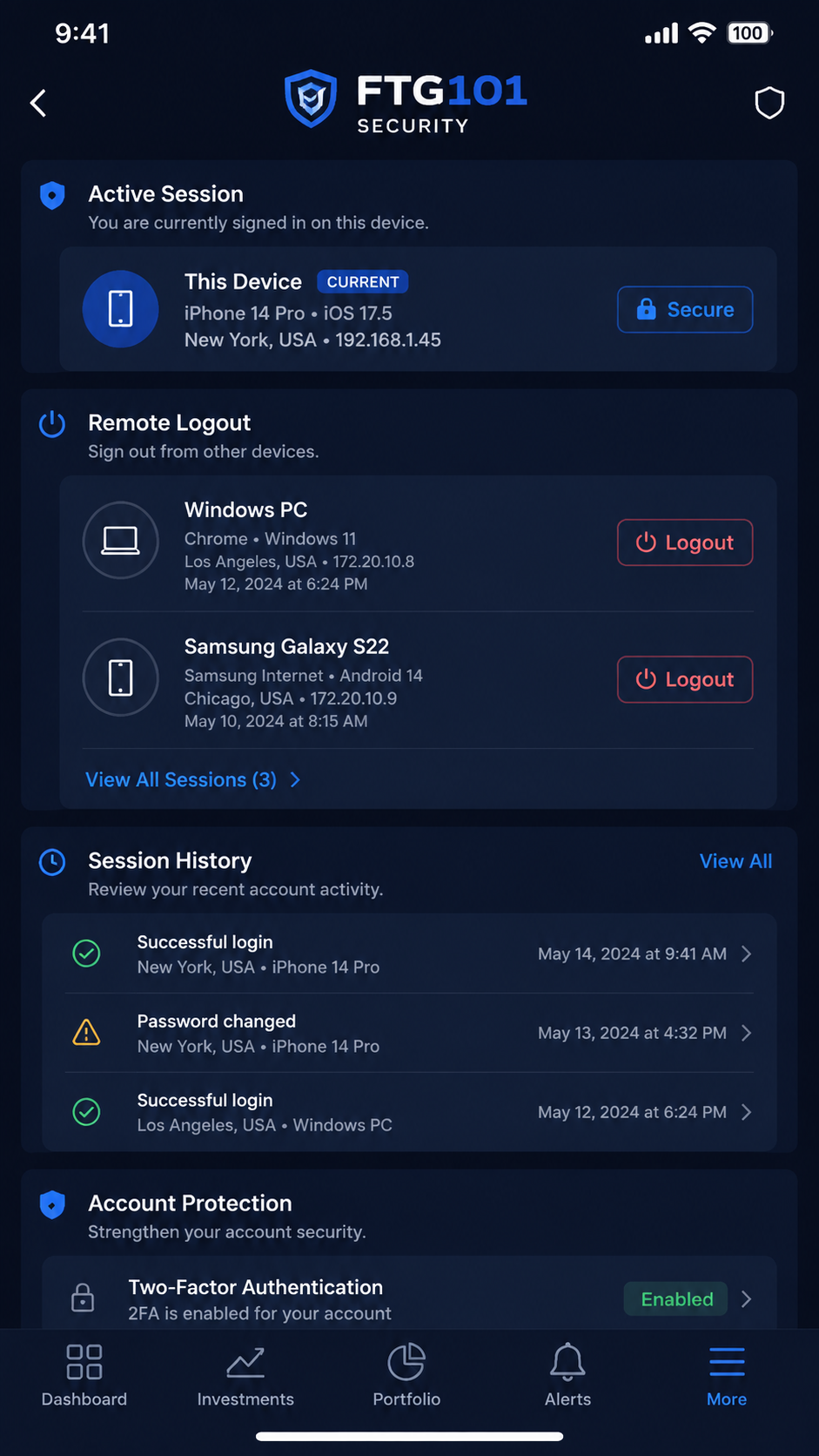The image size is (819, 1456).
Task: Open details chevron for the May 12 login
Action: coord(746,1112)
